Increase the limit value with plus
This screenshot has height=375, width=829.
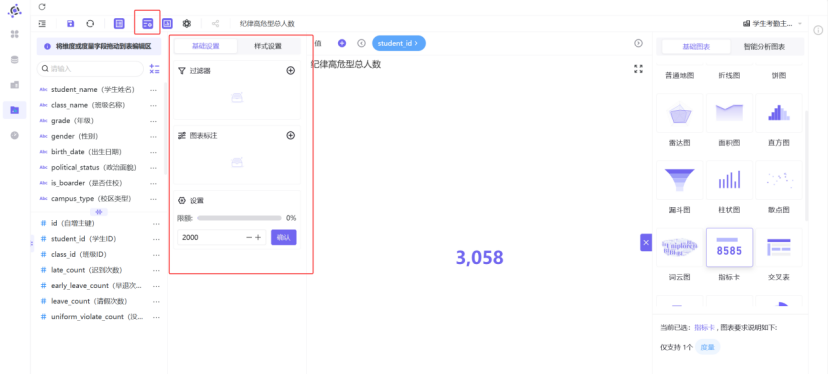[x=258, y=237]
